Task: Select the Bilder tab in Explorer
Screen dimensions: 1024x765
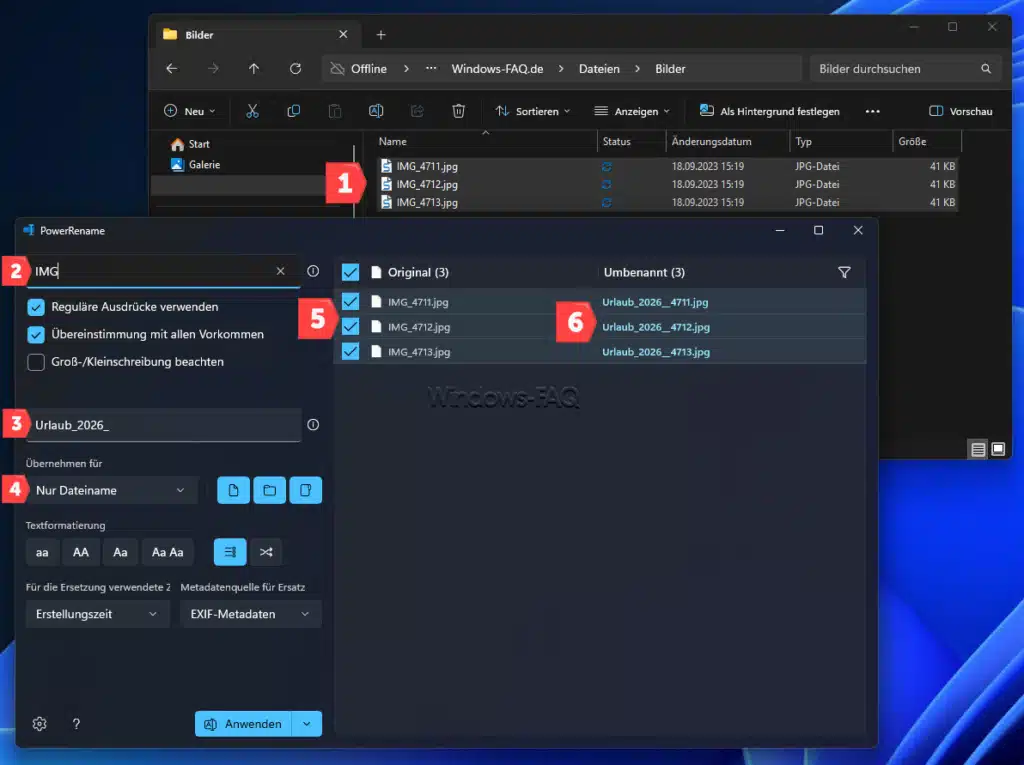Action: click(255, 35)
